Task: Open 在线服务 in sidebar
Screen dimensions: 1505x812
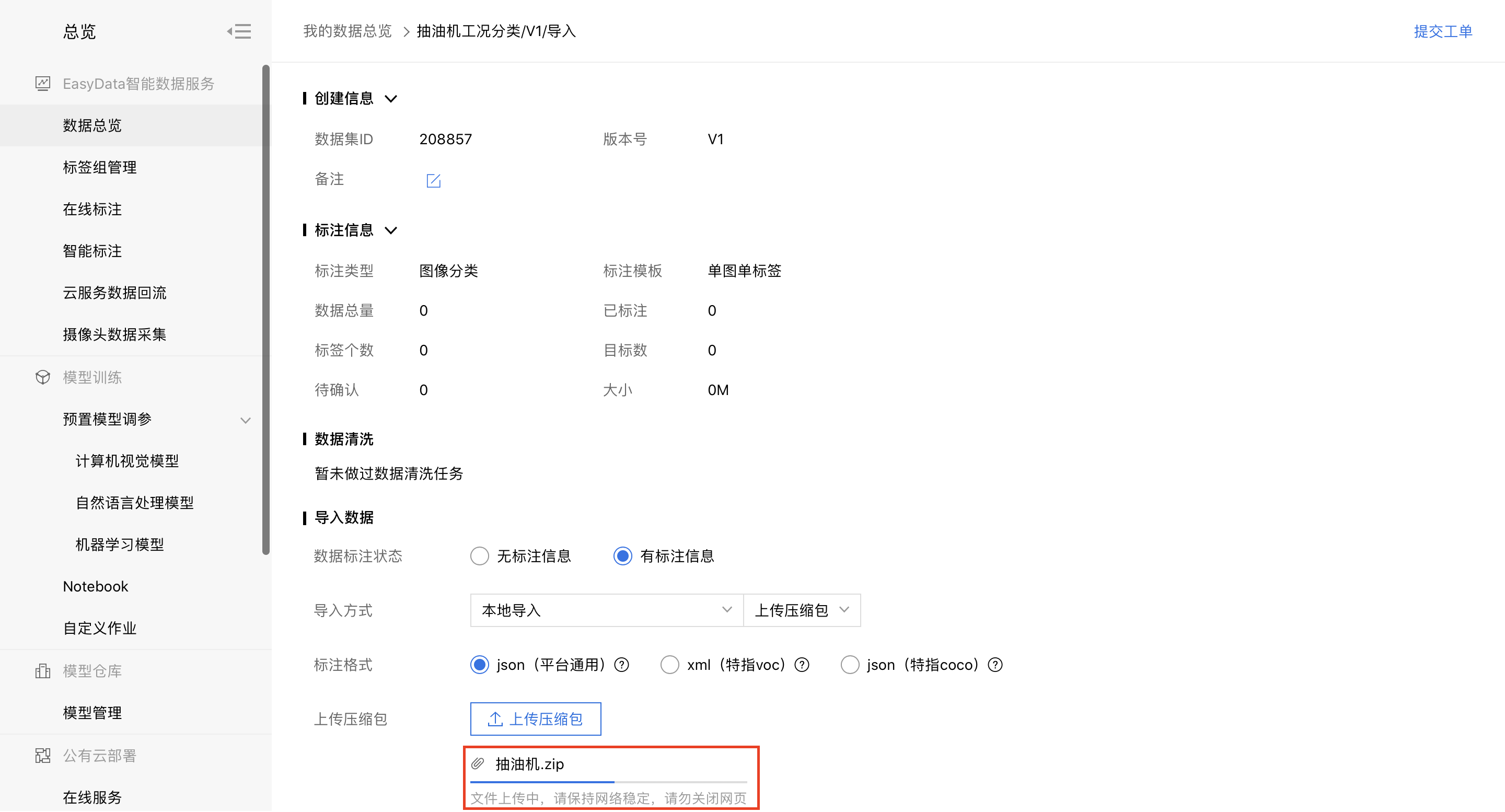Action: pyautogui.click(x=92, y=797)
